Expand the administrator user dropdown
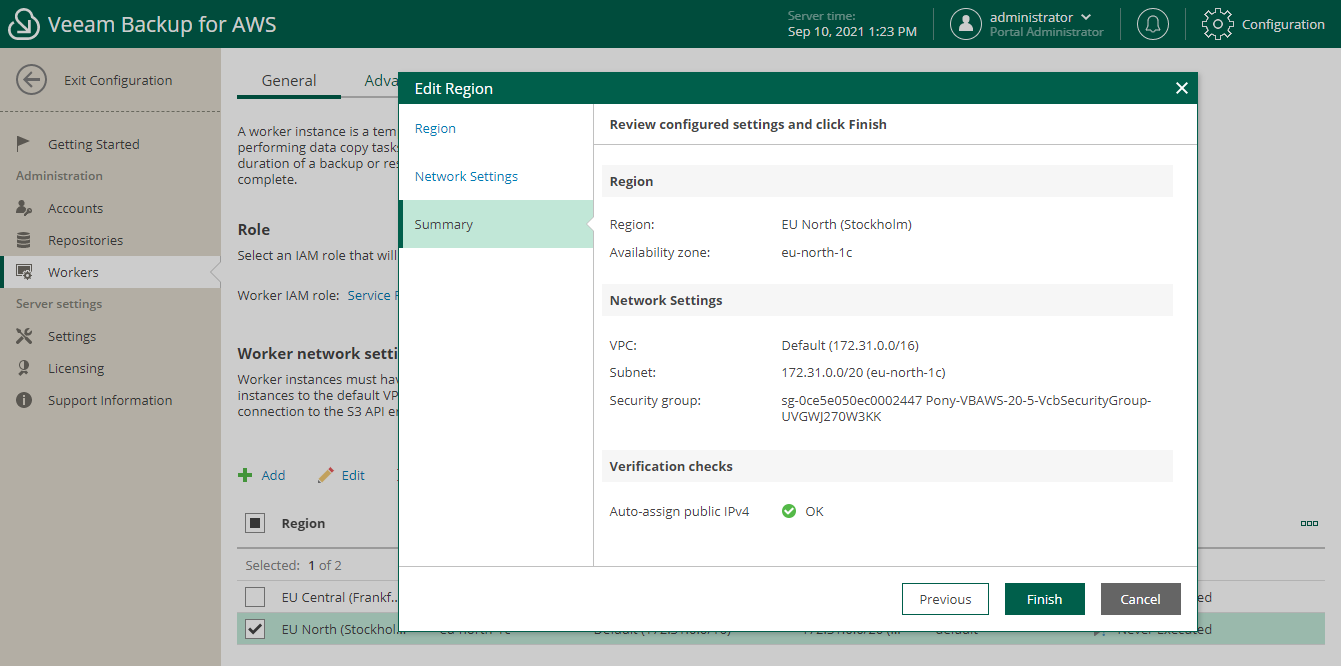The height and width of the screenshot is (666, 1341). click(x=1086, y=17)
